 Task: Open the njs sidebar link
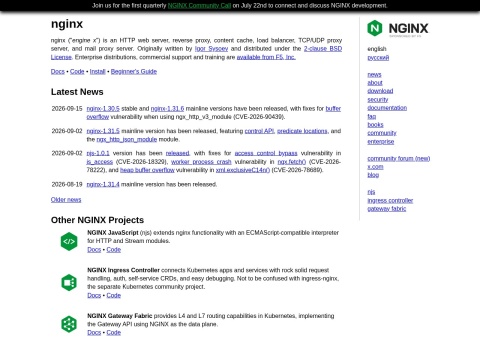click(x=371, y=192)
